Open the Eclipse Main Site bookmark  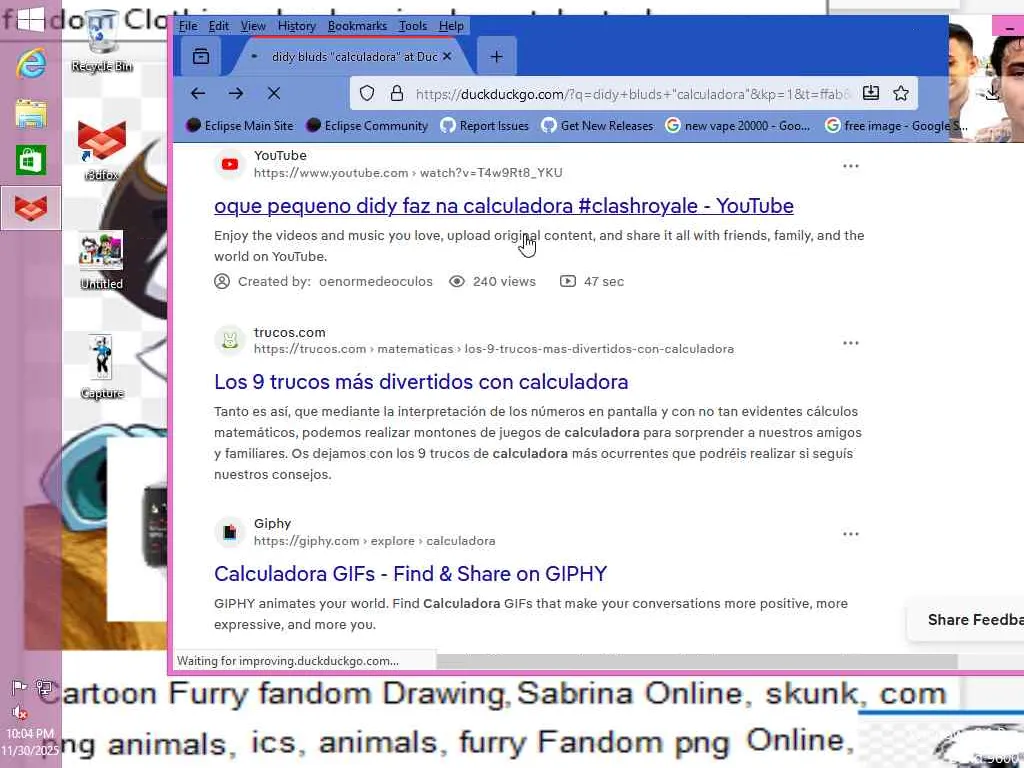(240, 125)
